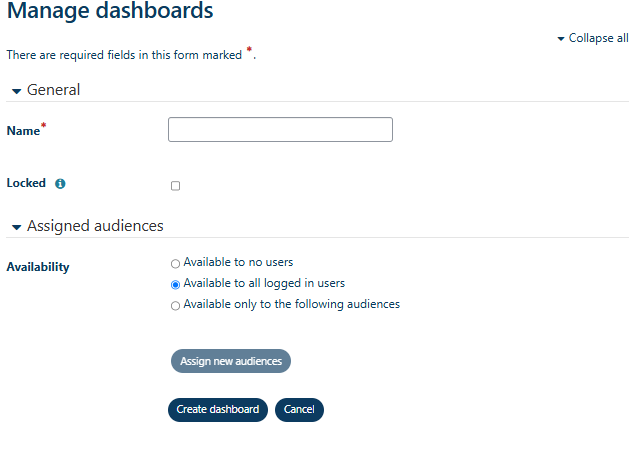Pick Available only to the following audiences
The height and width of the screenshot is (455, 636).
tap(176, 306)
